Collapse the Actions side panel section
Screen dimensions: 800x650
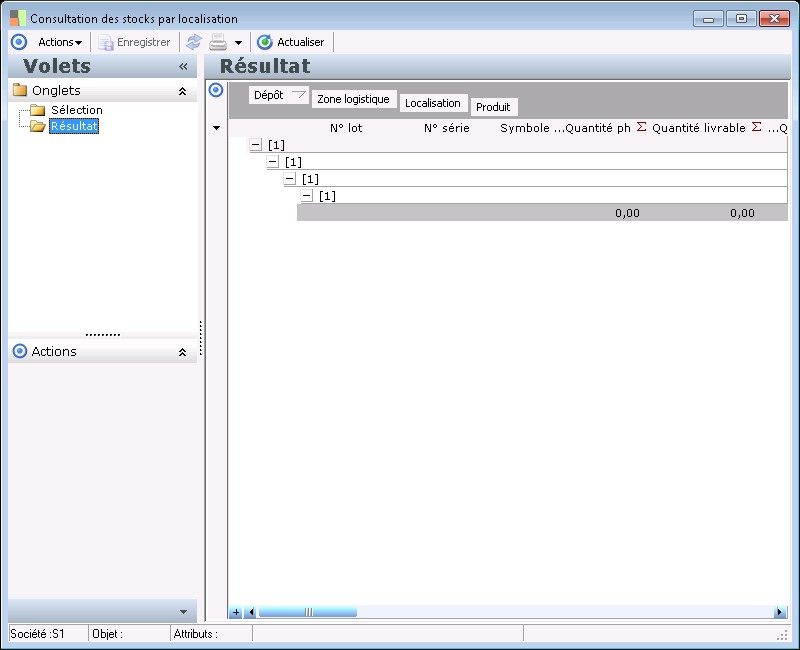click(x=182, y=353)
